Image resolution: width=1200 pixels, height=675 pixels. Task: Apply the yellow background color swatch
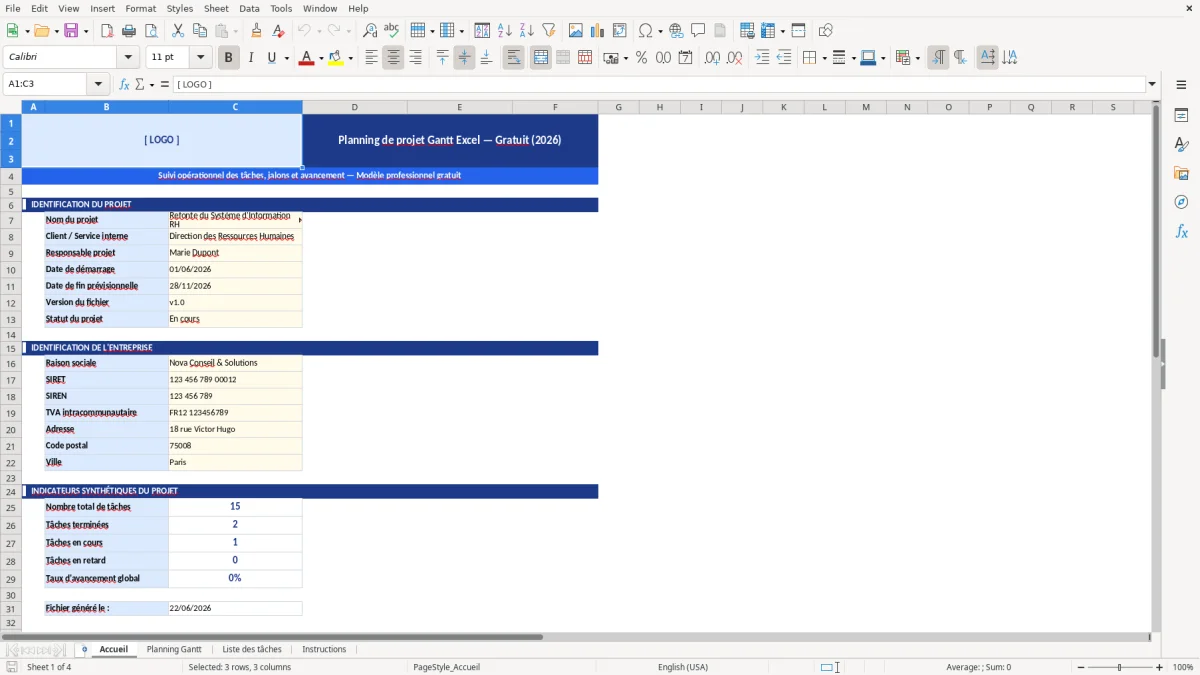pyautogui.click(x=336, y=58)
